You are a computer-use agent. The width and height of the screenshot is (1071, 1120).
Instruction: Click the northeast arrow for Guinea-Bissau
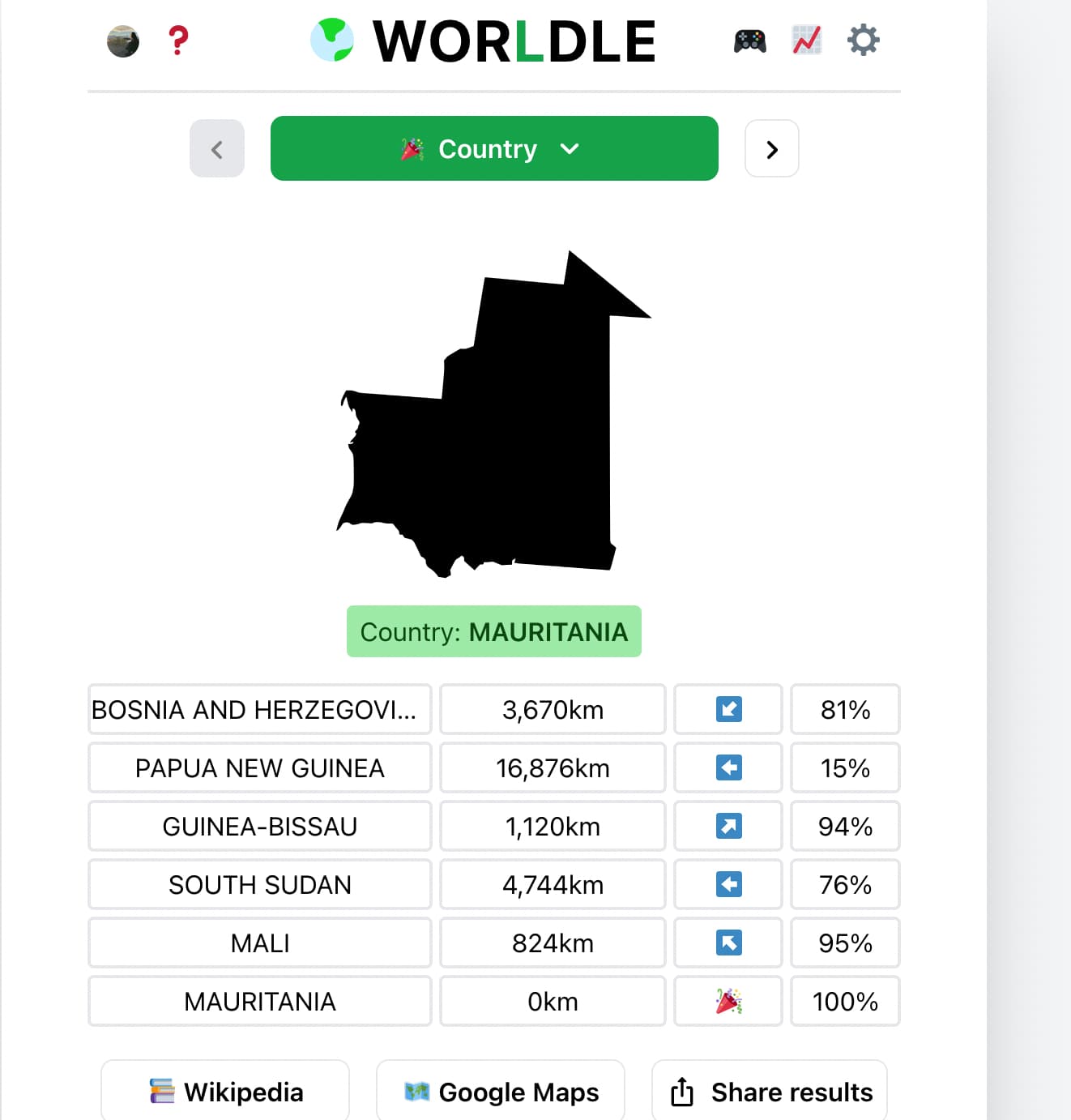click(728, 827)
